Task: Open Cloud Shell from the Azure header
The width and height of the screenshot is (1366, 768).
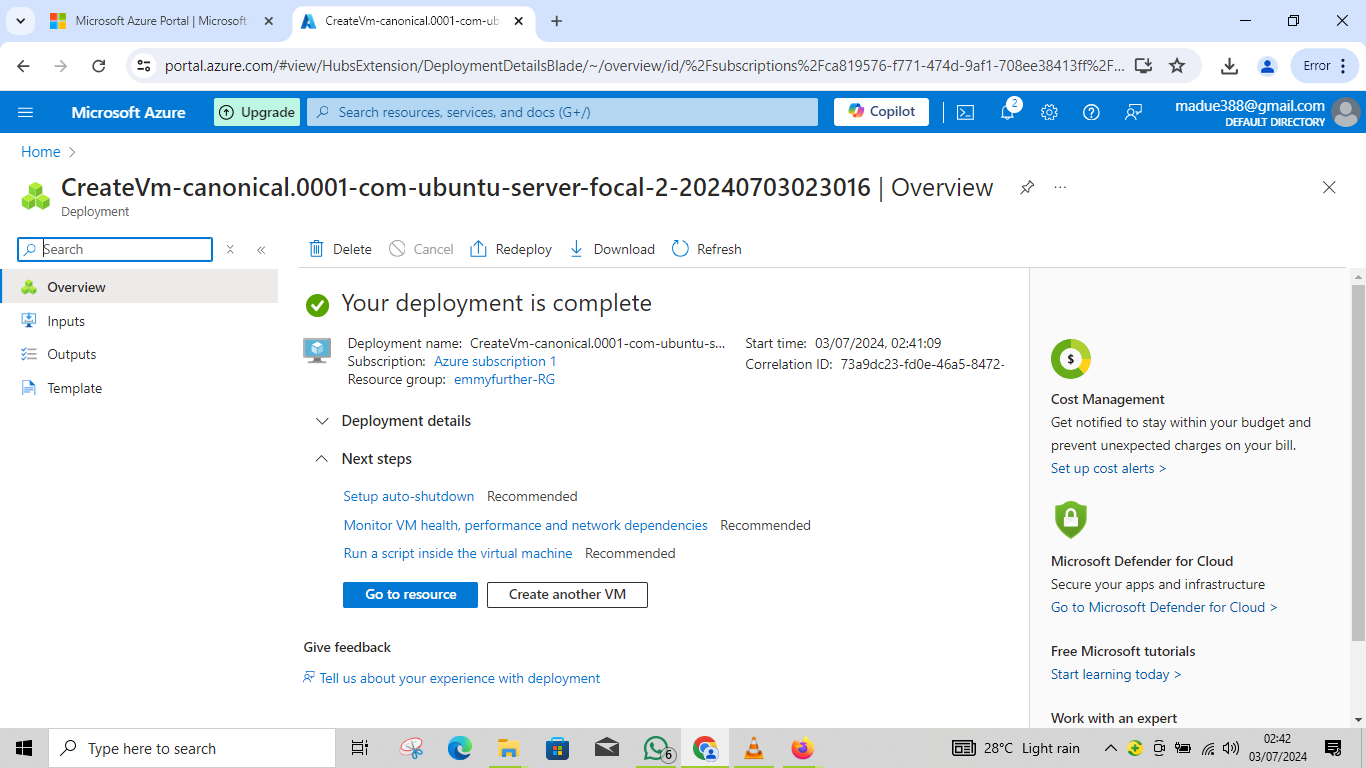Action: click(965, 112)
